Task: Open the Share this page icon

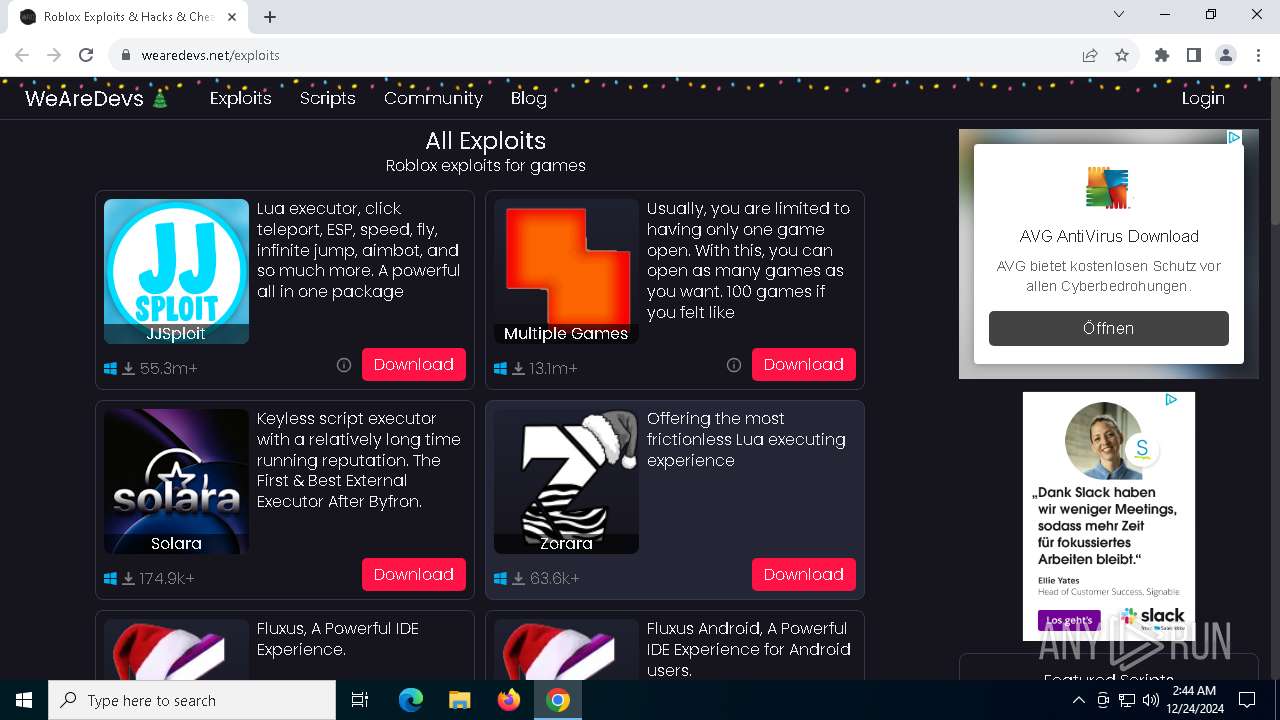Action: 1090,55
